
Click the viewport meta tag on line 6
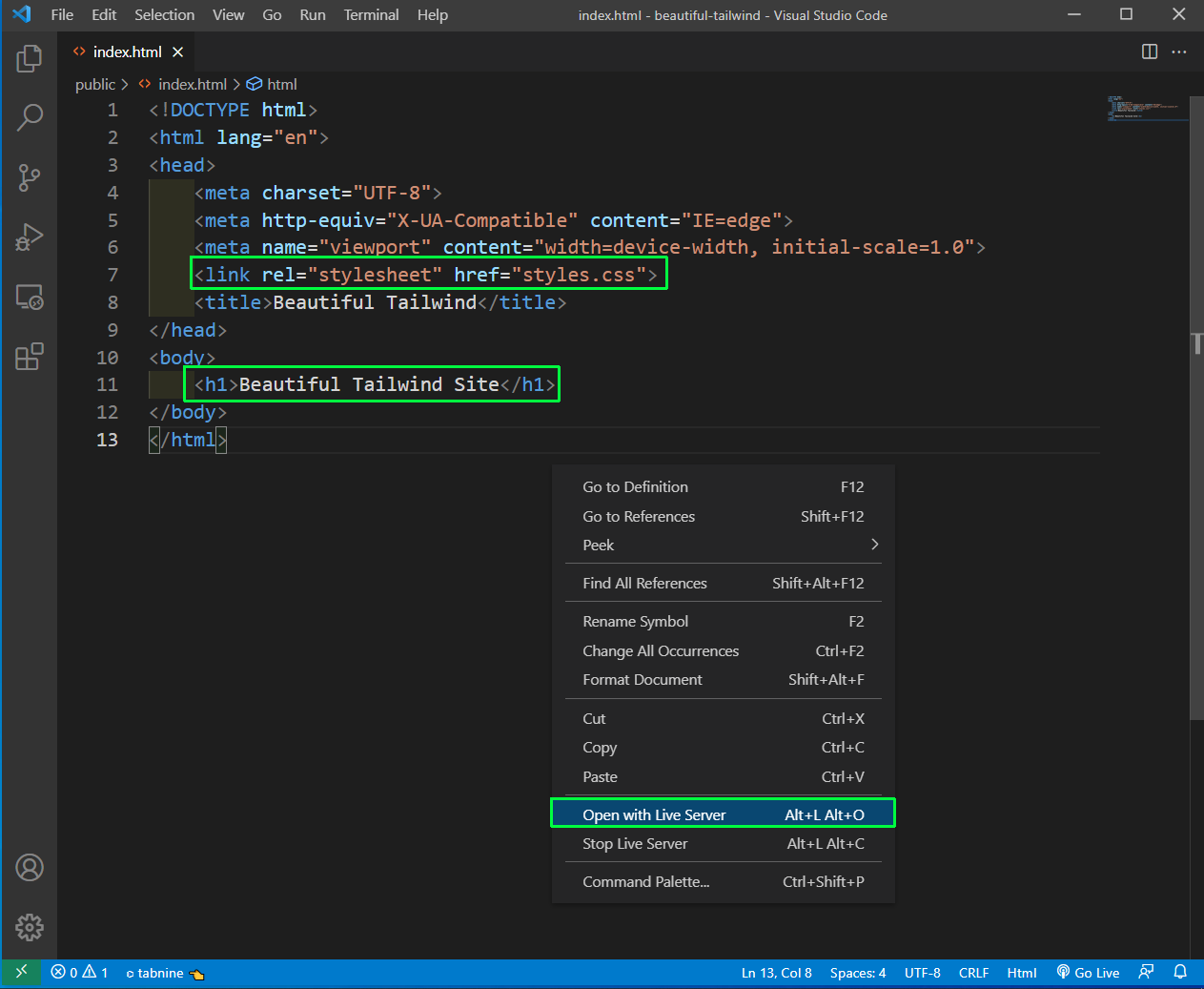click(x=590, y=247)
